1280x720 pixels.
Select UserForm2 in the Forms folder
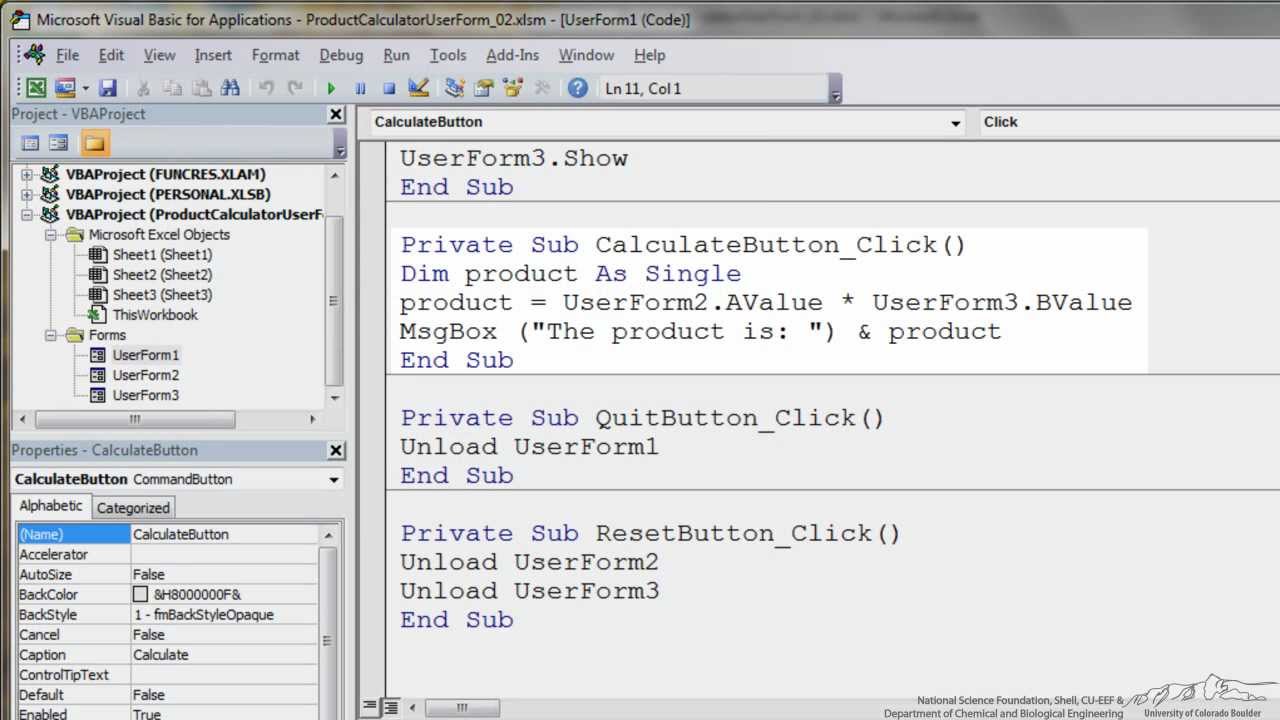146,375
